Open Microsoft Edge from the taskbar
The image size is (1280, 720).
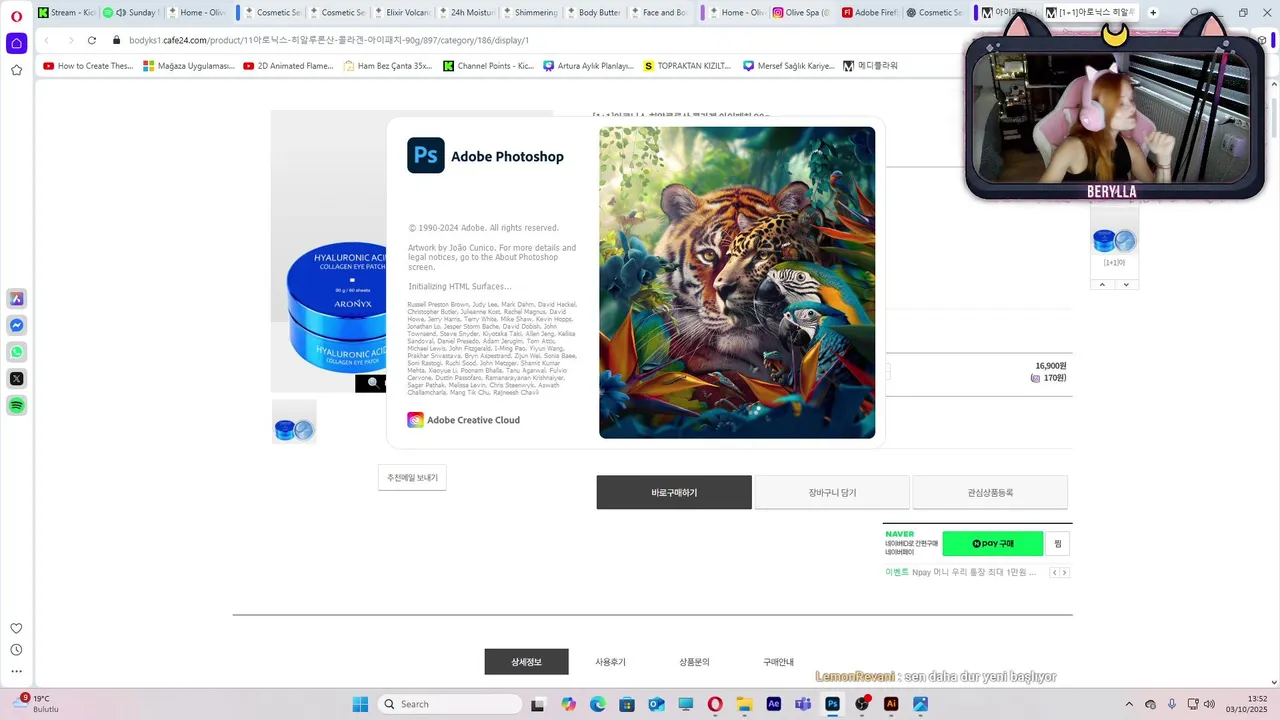tap(597, 704)
